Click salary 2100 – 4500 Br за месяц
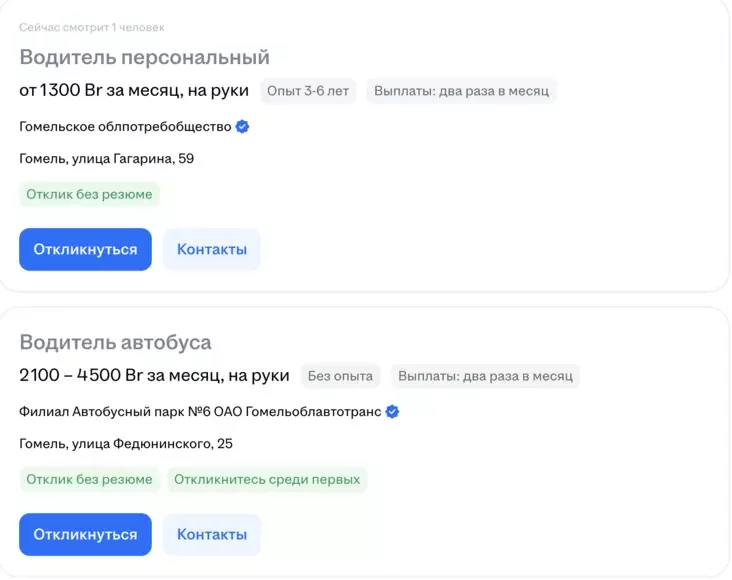The image size is (732, 580). point(154,376)
